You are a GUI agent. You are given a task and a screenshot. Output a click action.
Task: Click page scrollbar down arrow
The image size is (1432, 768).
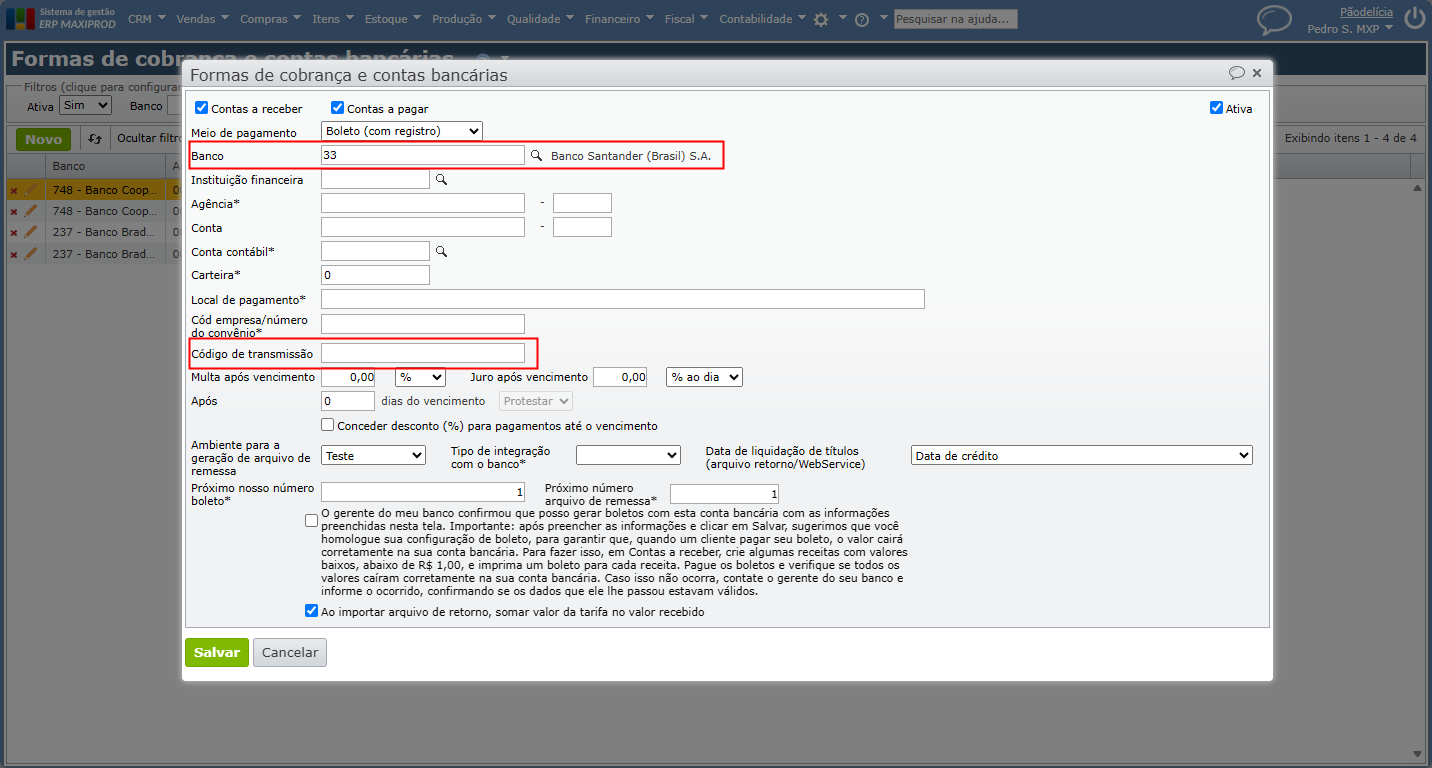click(x=1418, y=753)
